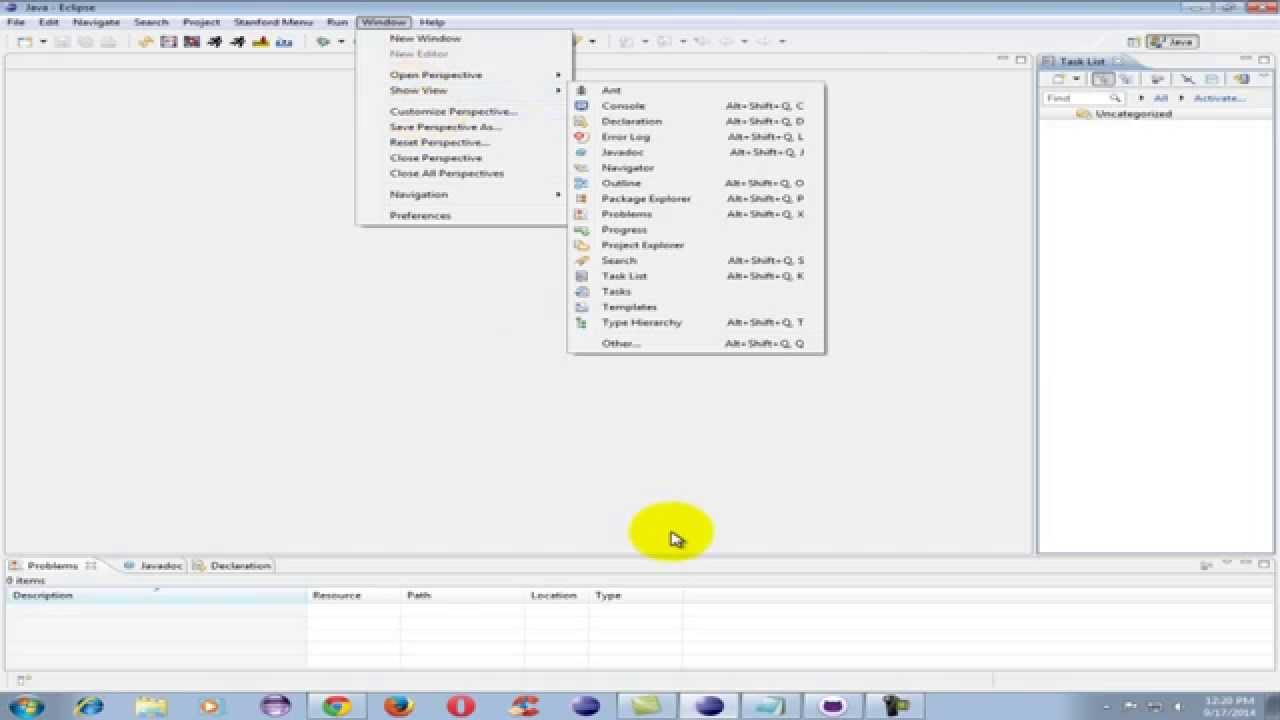The height and width of the screenshot is (720, 1280).
Task: Select the Javadoc view entry in submenu
Action: click(695, 152)
